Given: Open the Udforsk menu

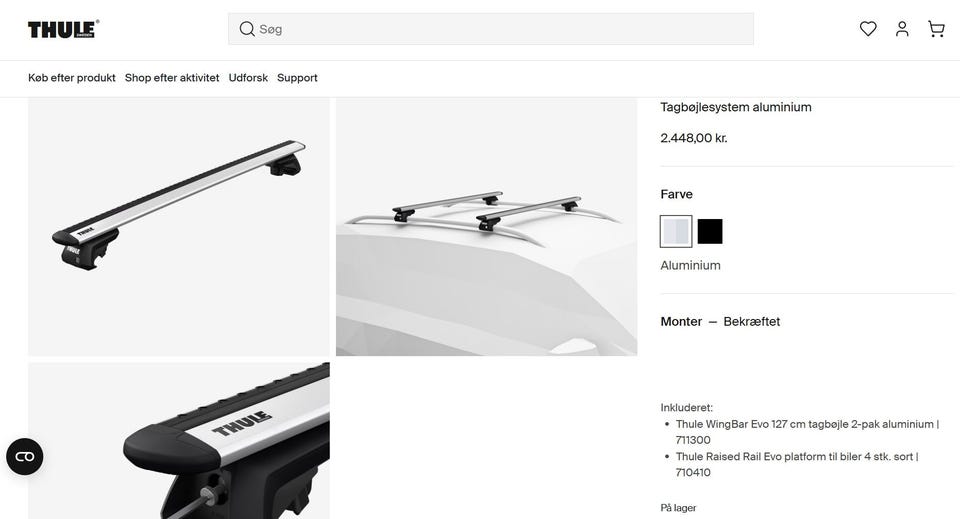Looking at the screenshot, I should pos(248,78).
